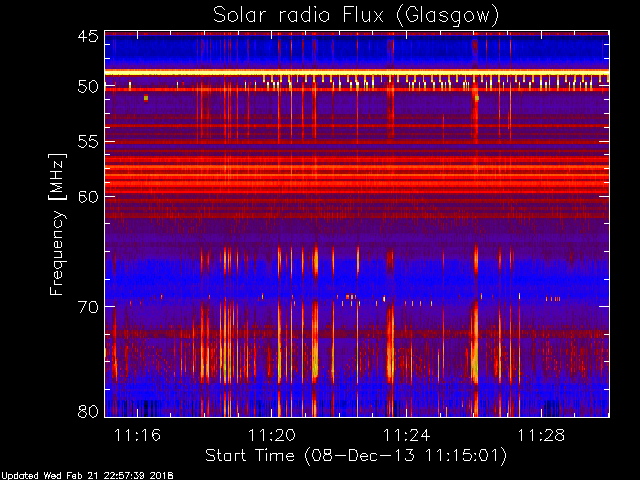
Task: Click the green dot marker near 11:16
Action: (x=146, y=98)
